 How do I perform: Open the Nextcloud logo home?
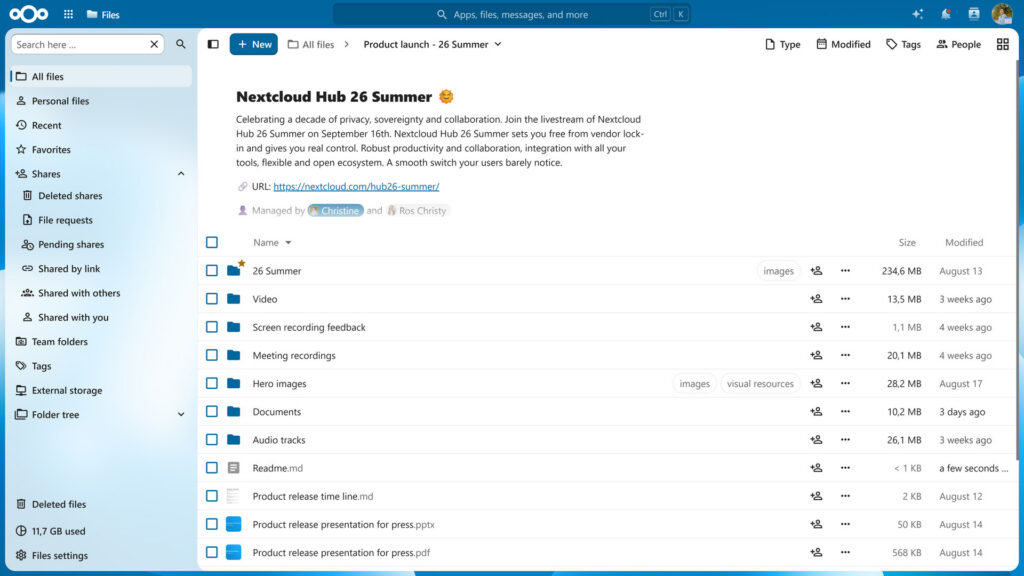(x=29, y=14)
